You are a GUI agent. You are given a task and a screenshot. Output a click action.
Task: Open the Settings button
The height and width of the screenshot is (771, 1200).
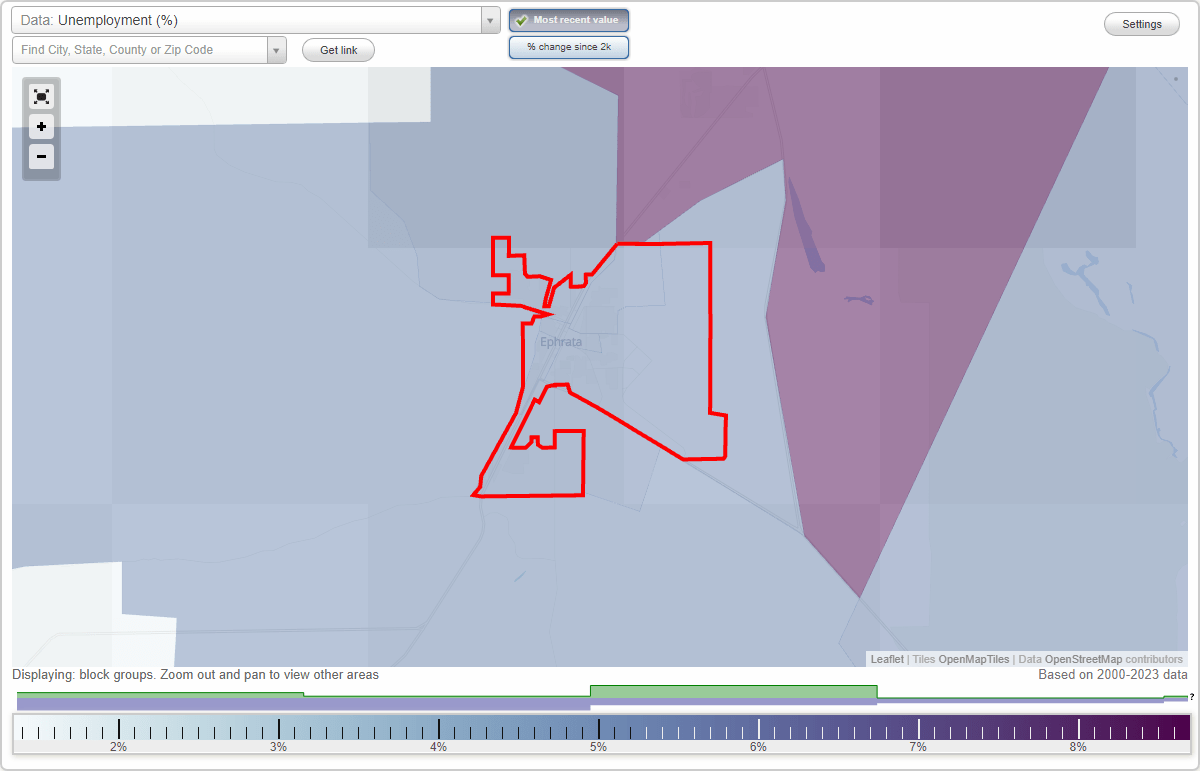1142,24
